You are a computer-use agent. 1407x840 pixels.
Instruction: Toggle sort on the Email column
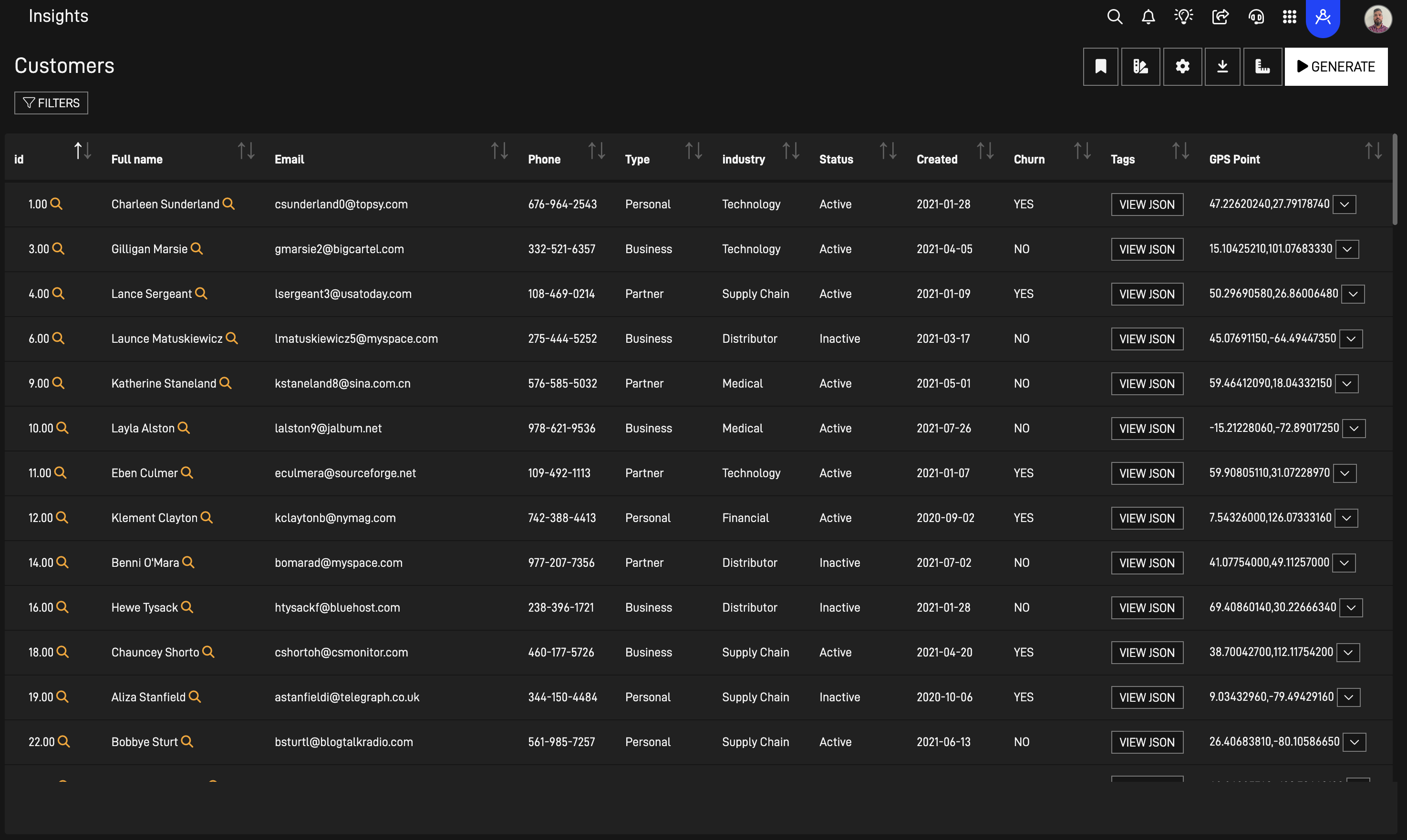[499, 151]
